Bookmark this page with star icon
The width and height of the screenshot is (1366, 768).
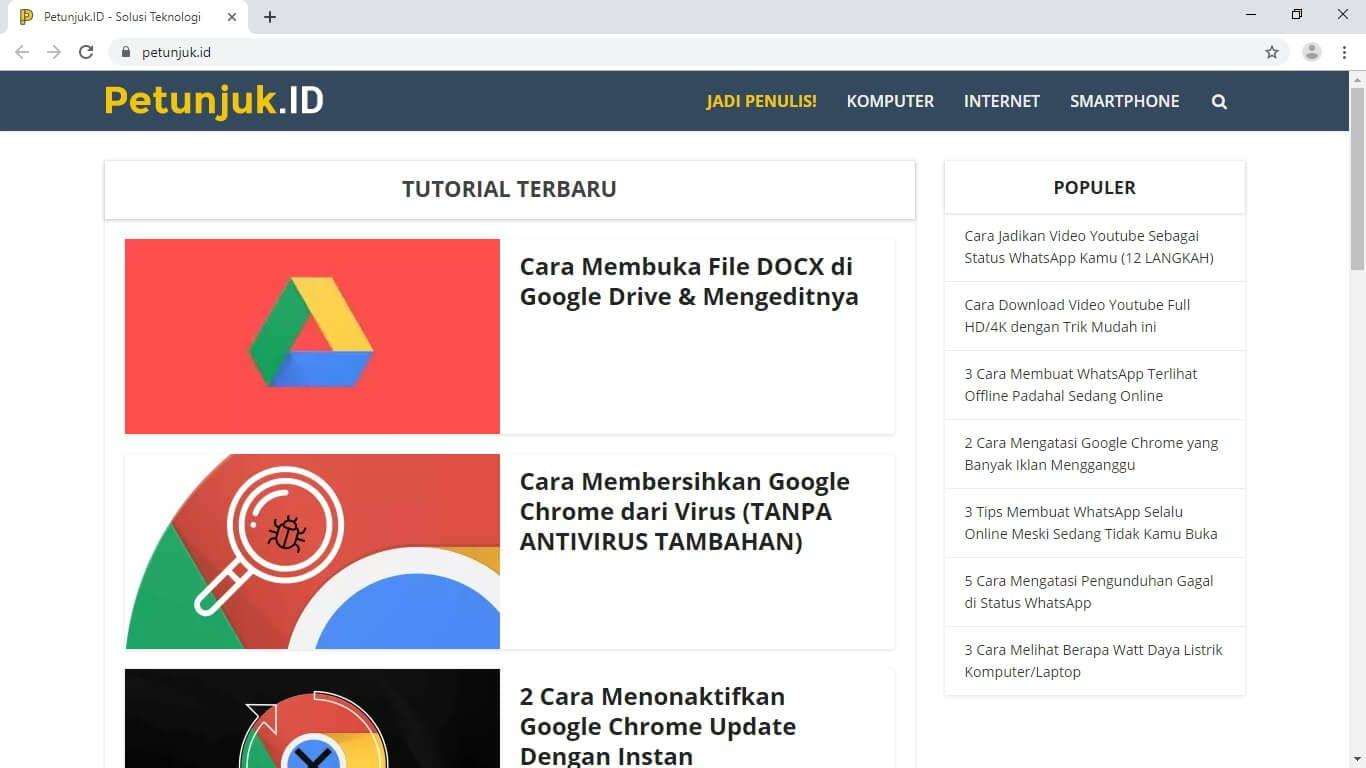click(x=1272, y=52)
